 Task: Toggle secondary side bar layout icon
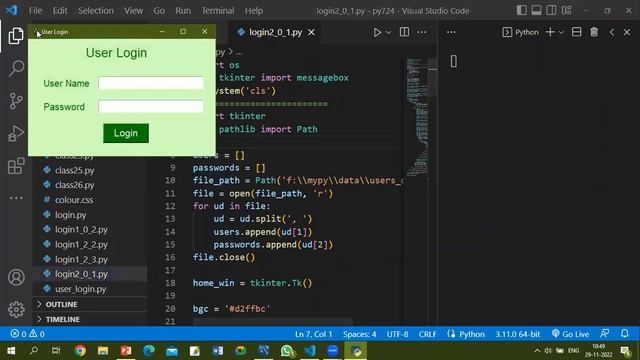point(551,10)
